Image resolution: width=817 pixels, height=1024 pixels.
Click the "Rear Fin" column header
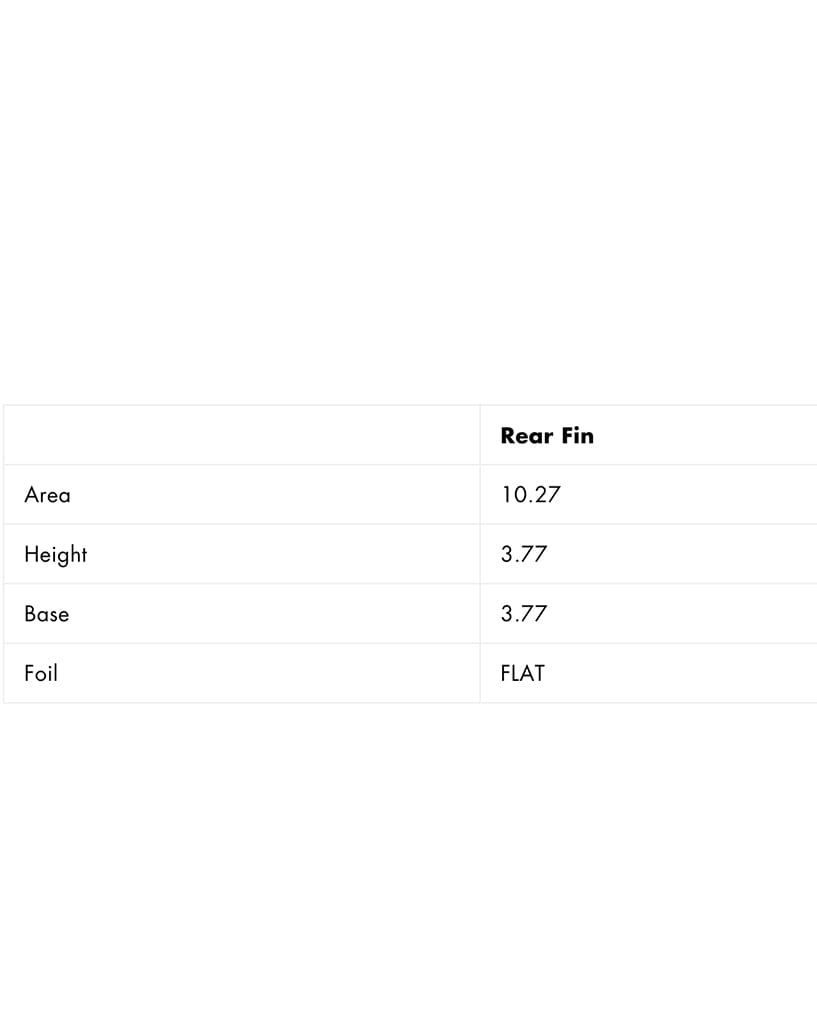[547, 436]
